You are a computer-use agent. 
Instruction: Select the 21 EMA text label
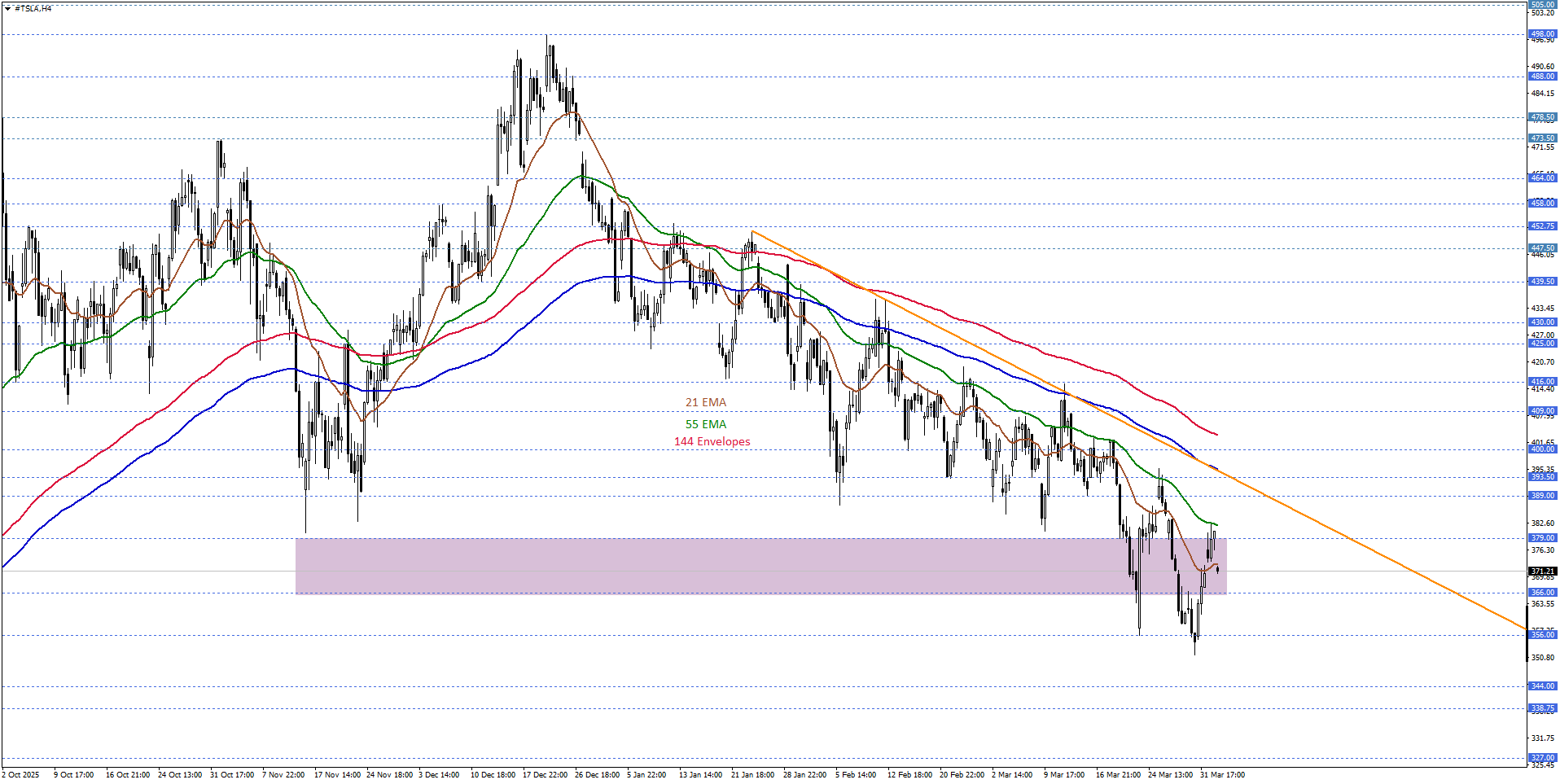click(705, 402)
